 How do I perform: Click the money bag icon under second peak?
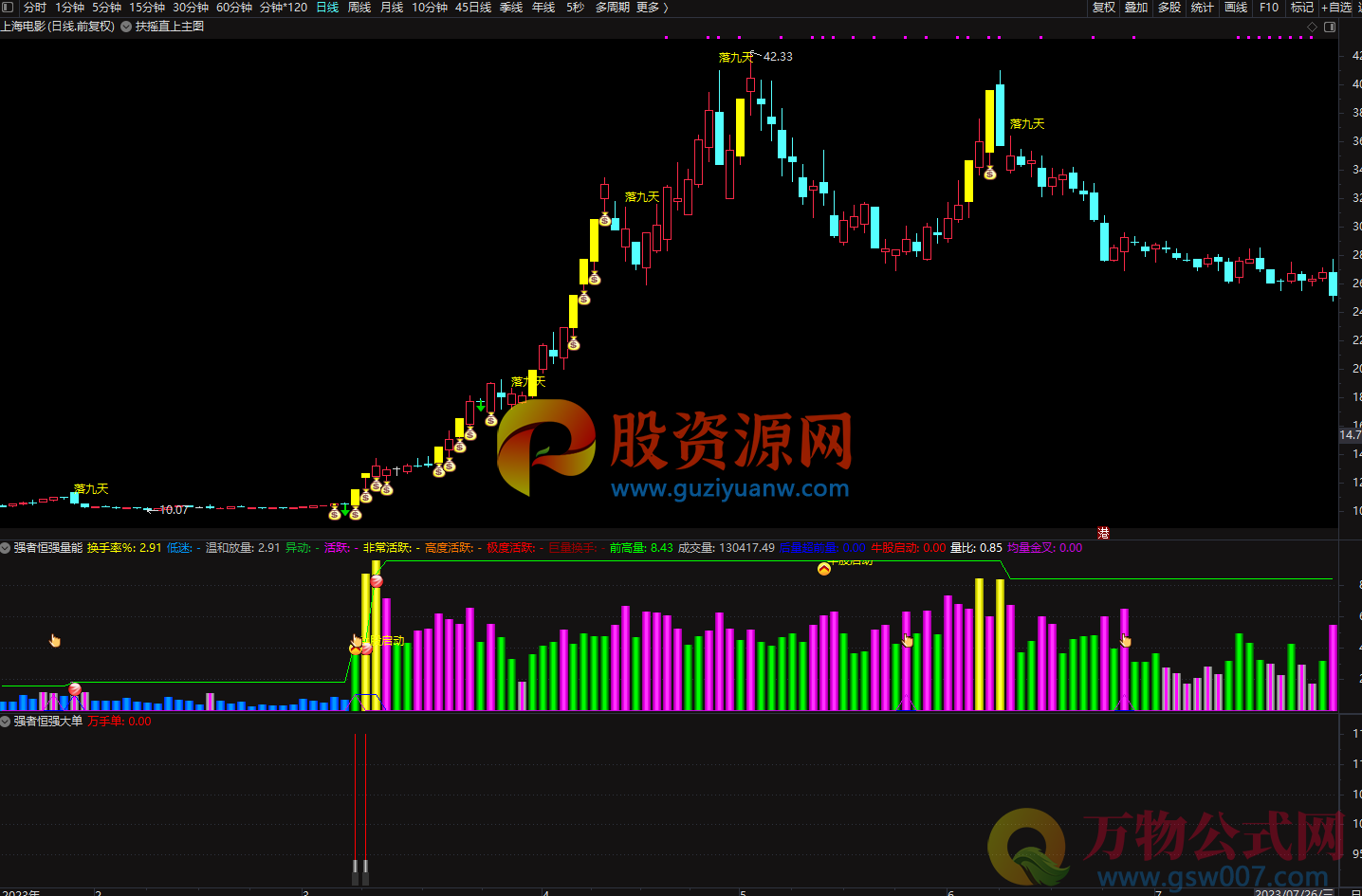click(990, 173)
